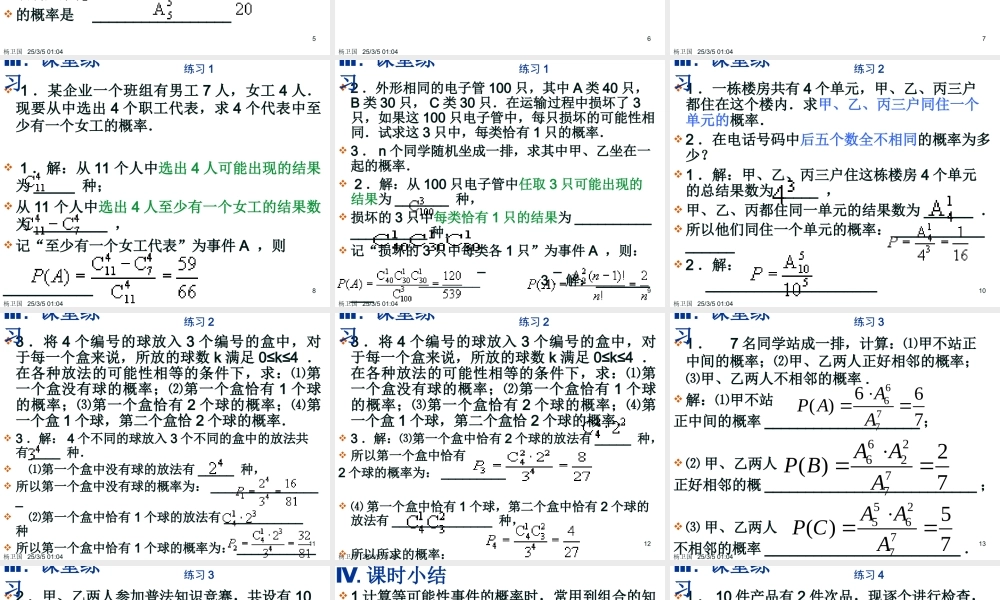This screenshot has width=1000, height=600.
Task: Click slide page number 7
Action: 983,38
